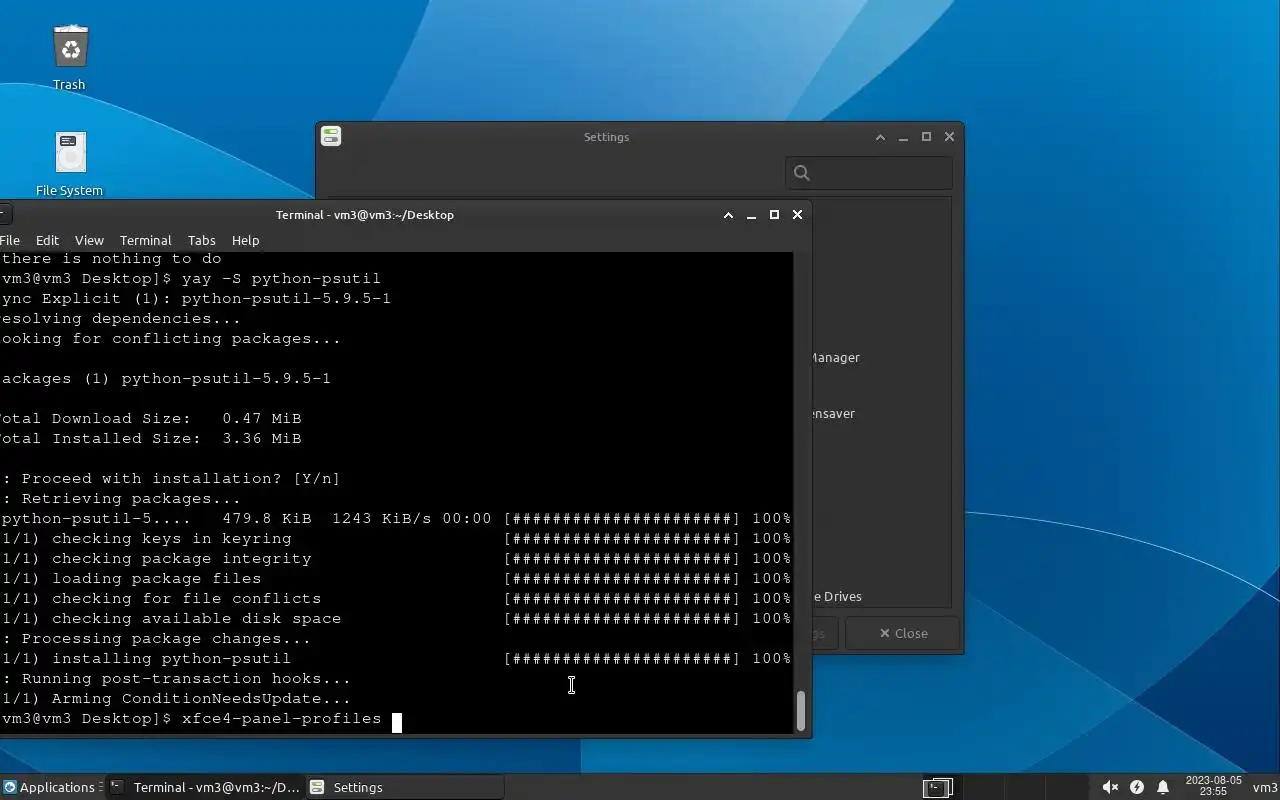The height and width of the screenshot is (800, 1280).
Task: Click 'installing python-psutil' progress line
Action: (x=395, y=659)
